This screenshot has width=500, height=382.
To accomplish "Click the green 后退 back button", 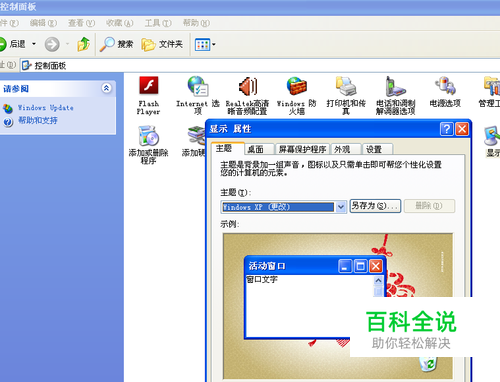I will [x=13, y=44].
